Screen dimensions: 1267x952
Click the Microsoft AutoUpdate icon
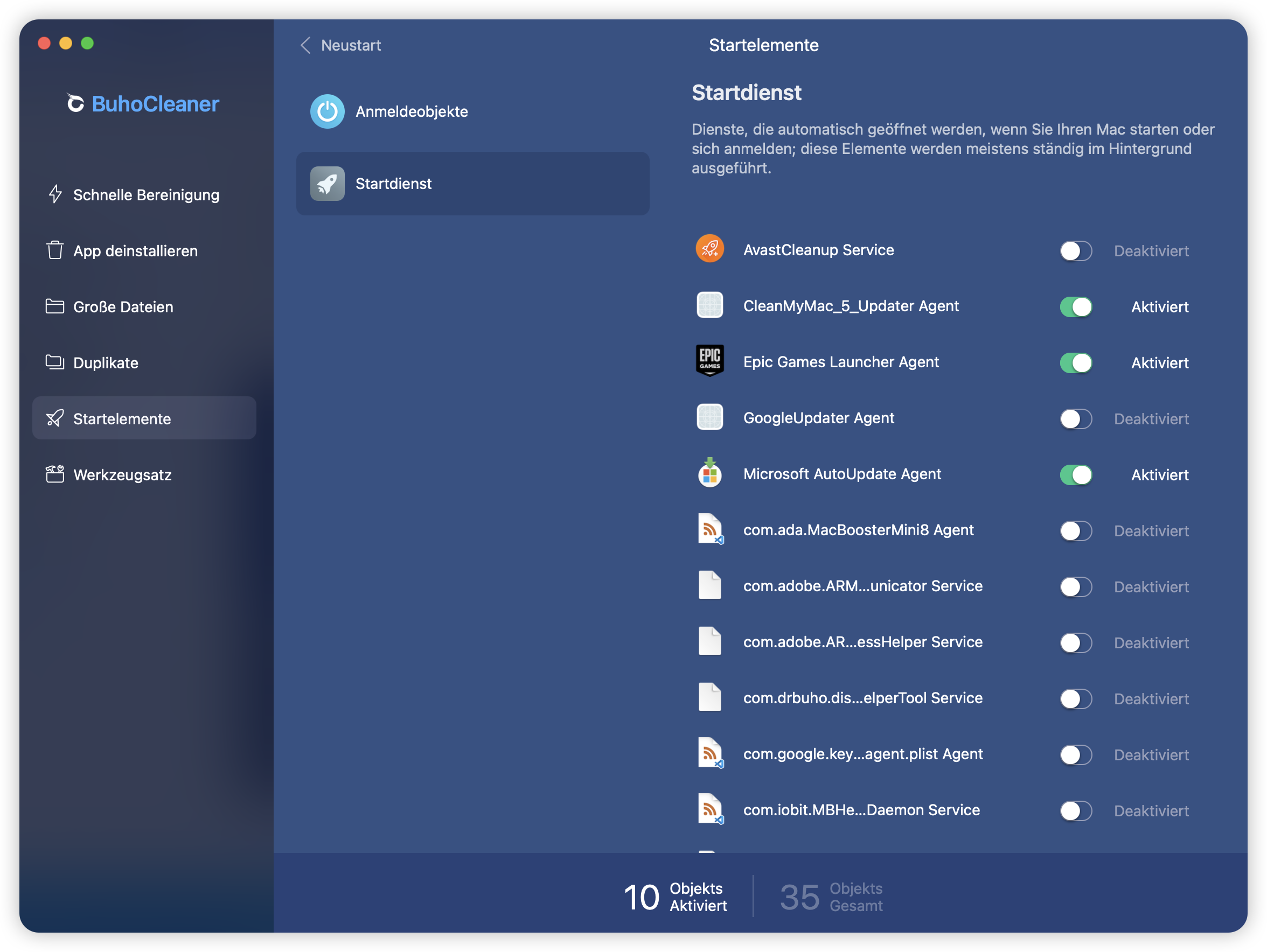pyautogui.click(x=710, y=473)
